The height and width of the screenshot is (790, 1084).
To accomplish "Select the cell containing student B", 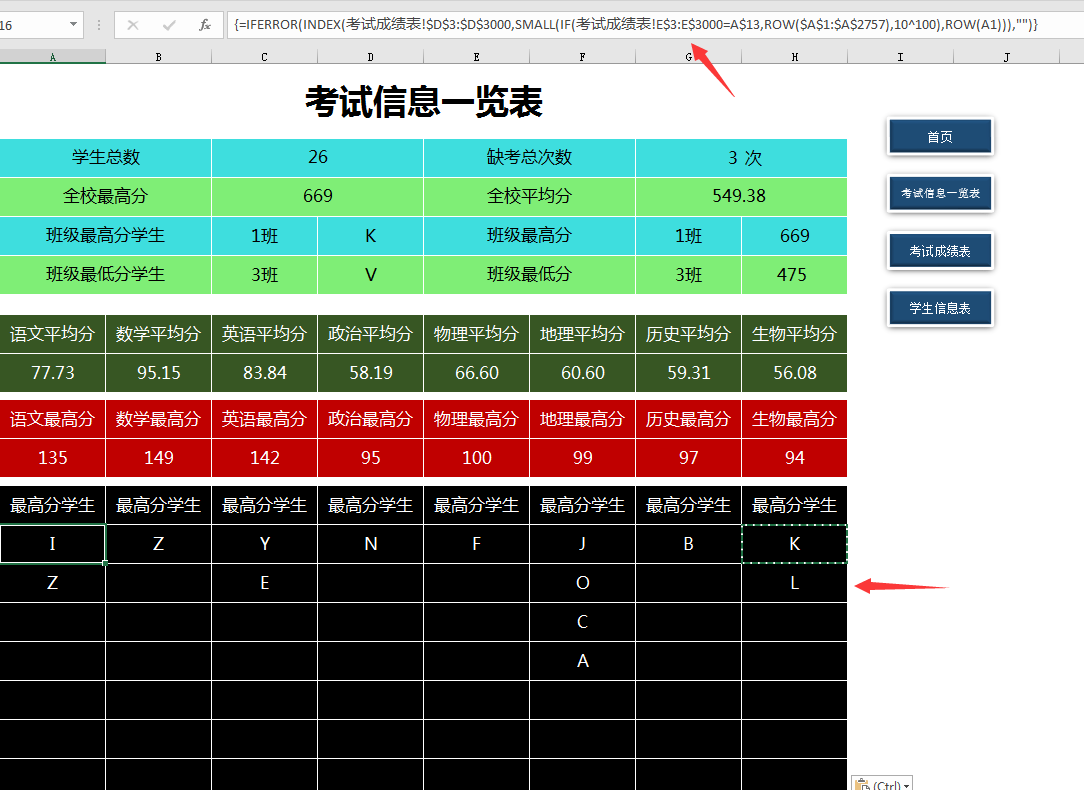I will pos(689,544).
